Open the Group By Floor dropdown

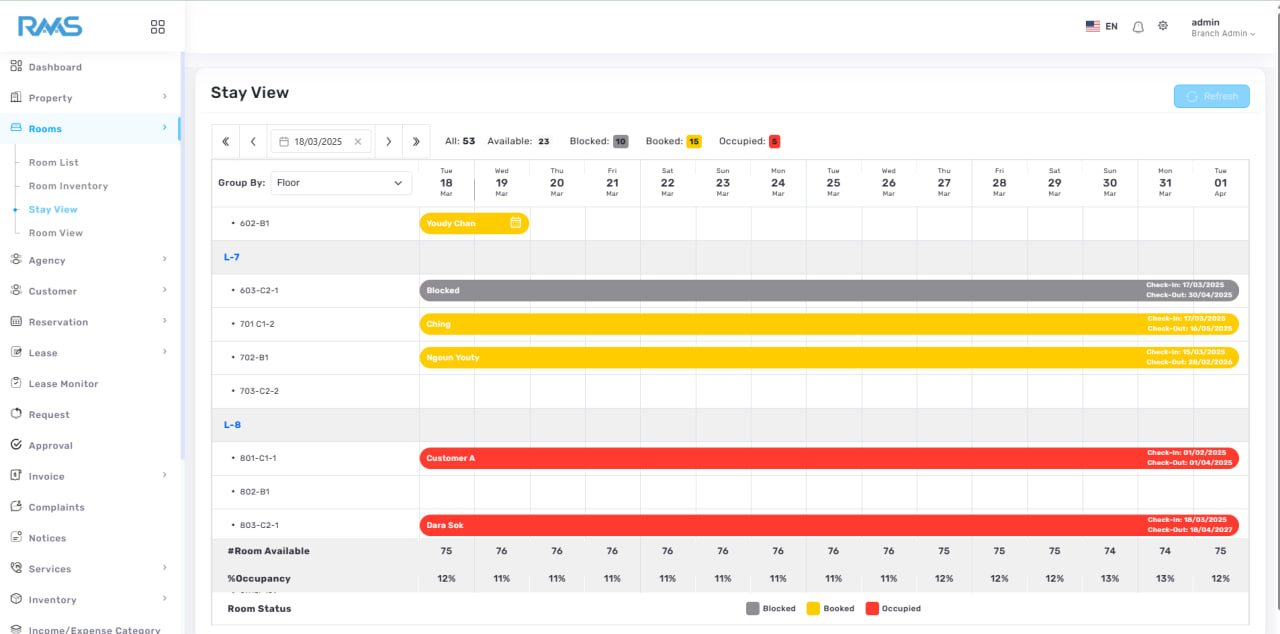pyautogui.click(x=341, y=183)
